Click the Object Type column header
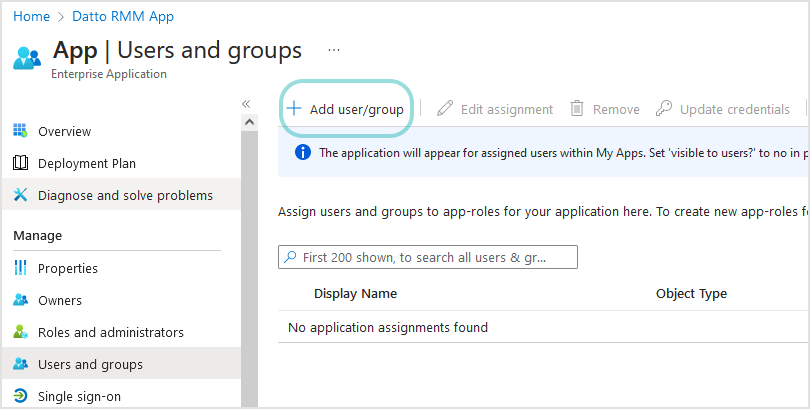810x409 pixels. [691, 293]
